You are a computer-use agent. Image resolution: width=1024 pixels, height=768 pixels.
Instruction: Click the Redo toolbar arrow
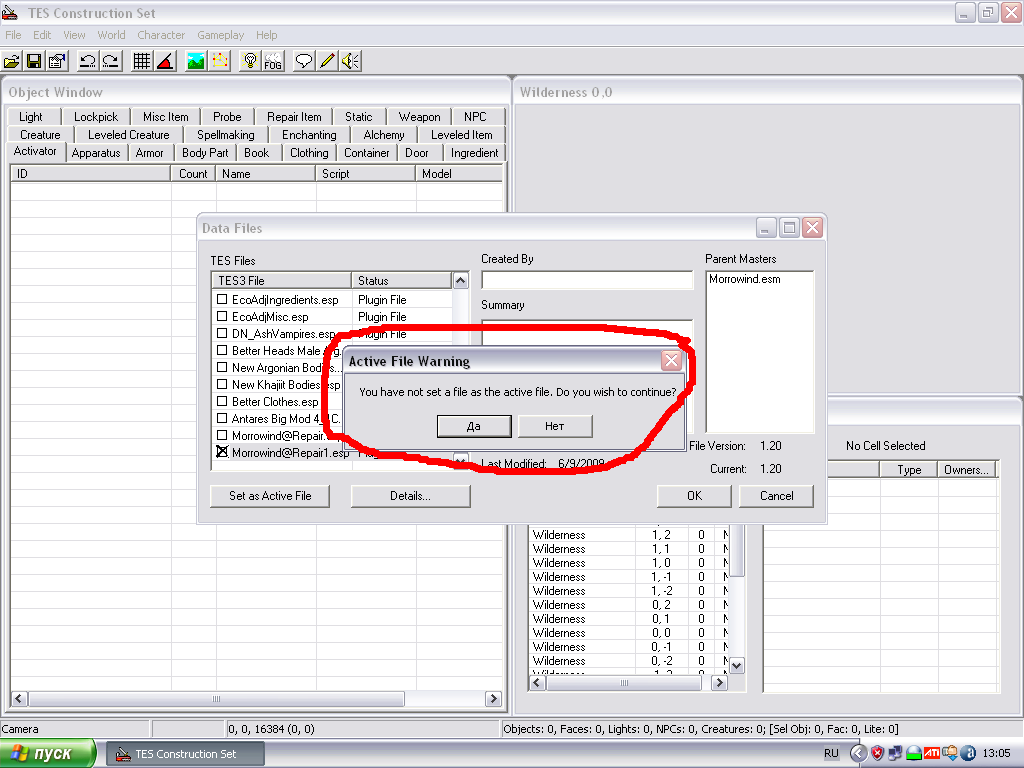(x=111, y=61)
